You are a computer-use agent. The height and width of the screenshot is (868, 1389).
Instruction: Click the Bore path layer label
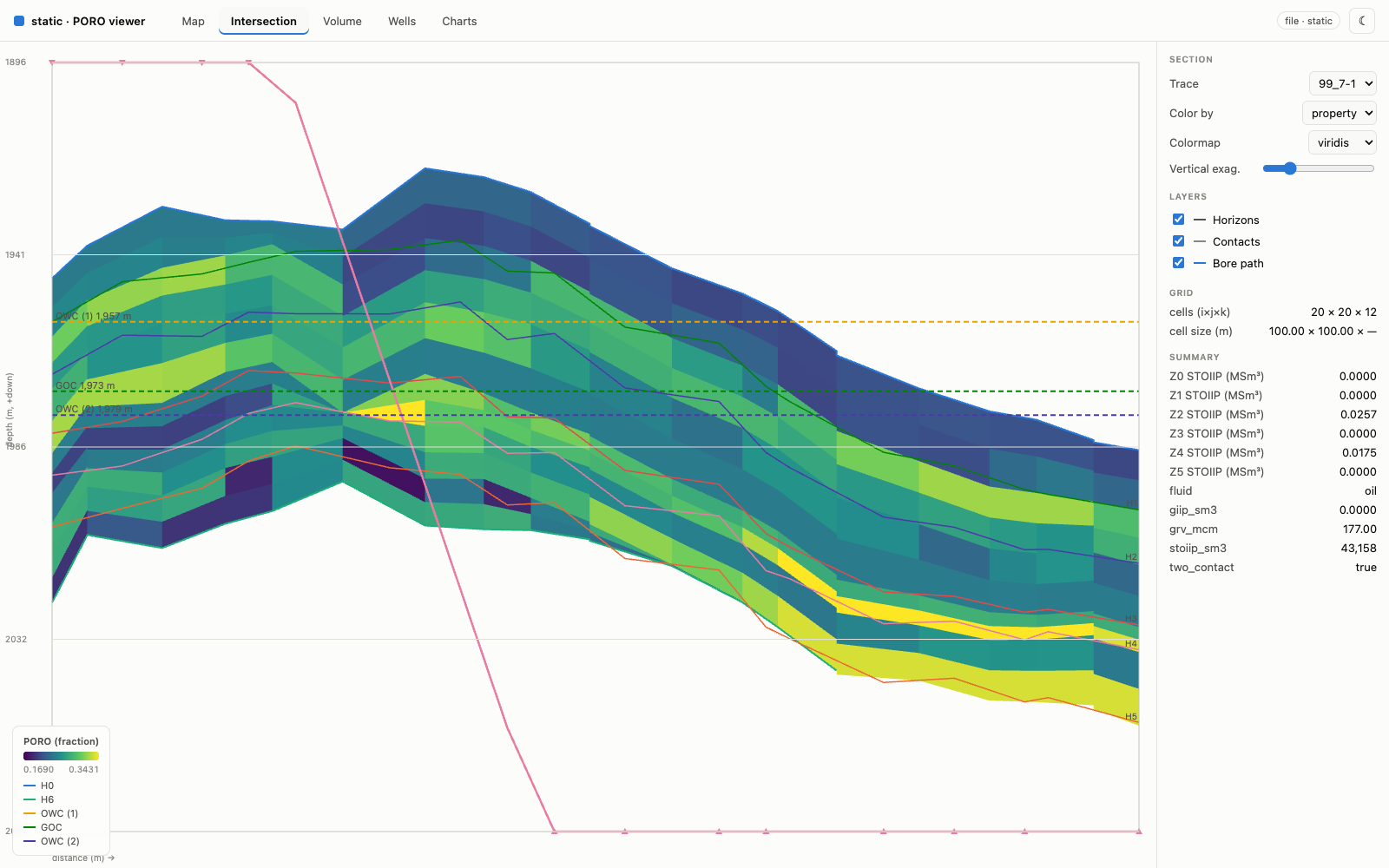pyautogui.click(x=1238, y=263)
